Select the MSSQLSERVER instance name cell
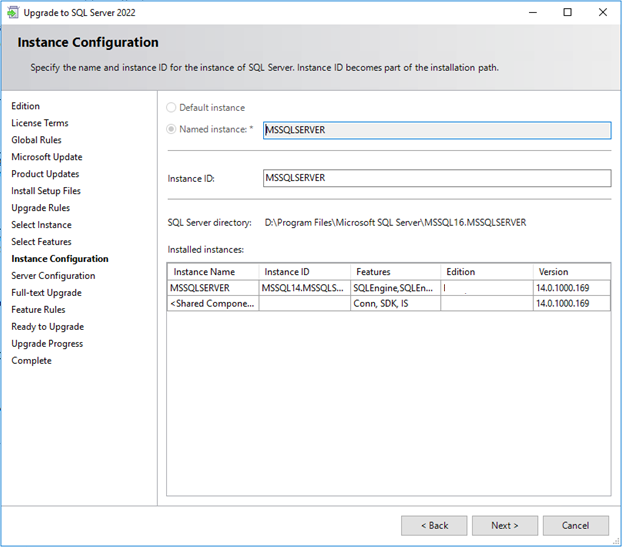 tap(213, 288)
